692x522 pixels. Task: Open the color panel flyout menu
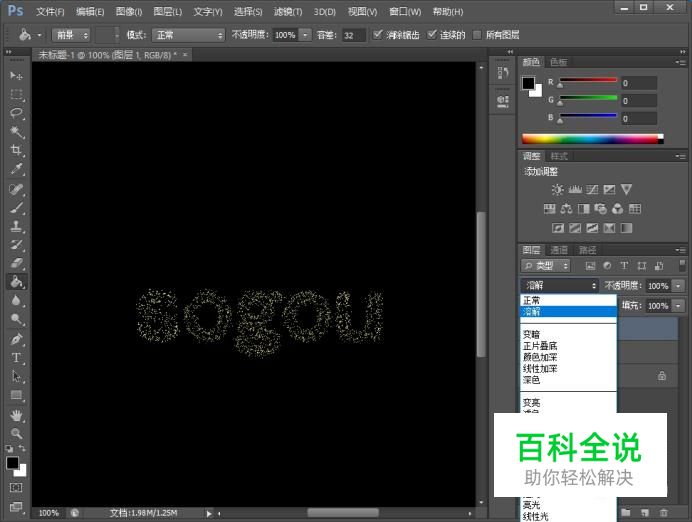point(681,62)
